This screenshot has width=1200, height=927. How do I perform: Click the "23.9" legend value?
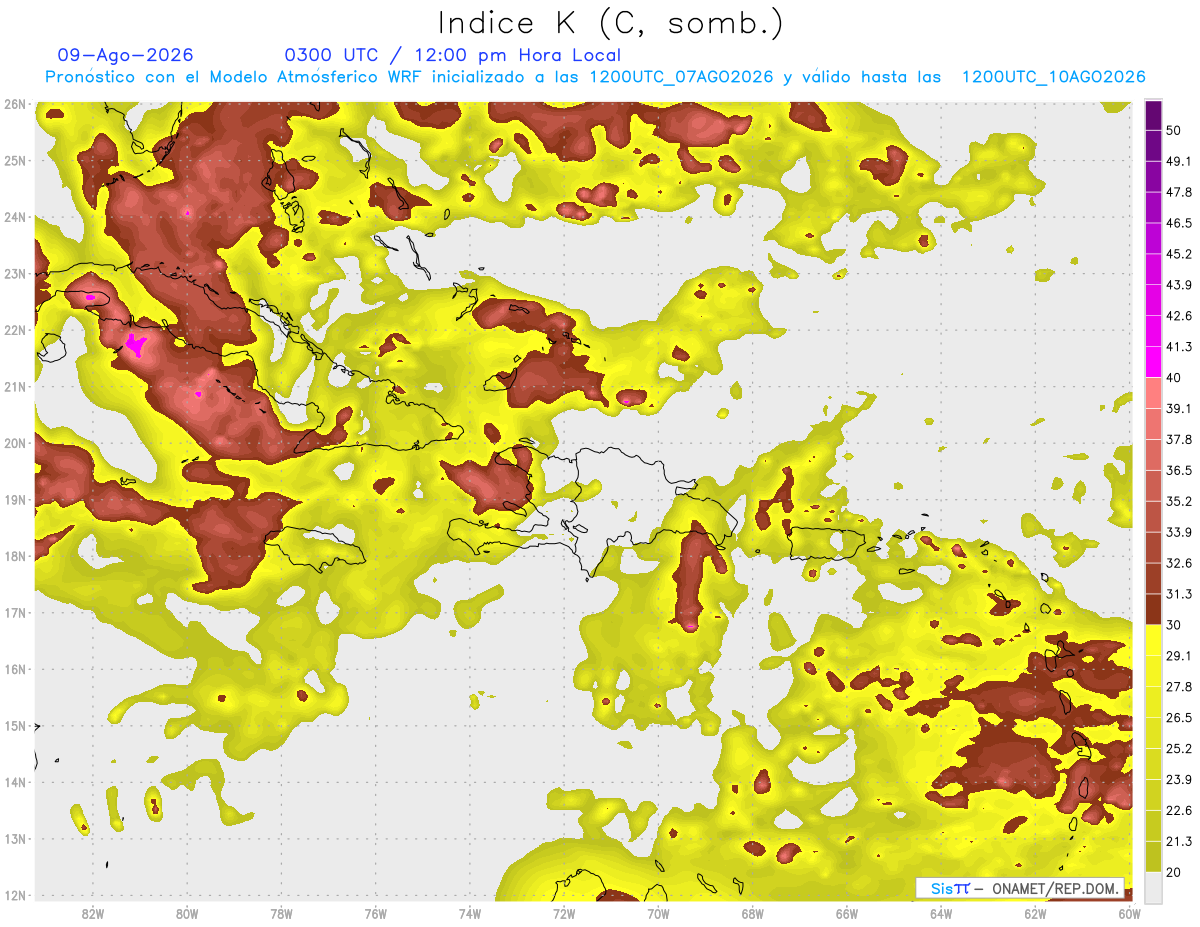click(x=1178, y=779)
